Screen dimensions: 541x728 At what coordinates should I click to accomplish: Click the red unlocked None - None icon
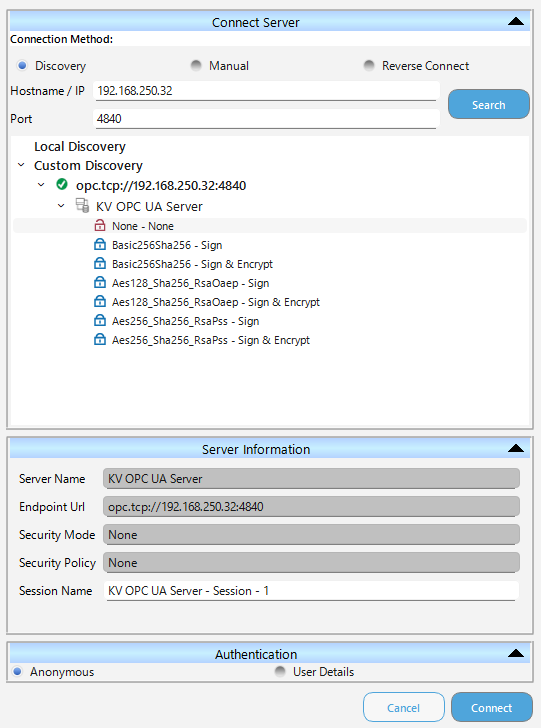100,226
